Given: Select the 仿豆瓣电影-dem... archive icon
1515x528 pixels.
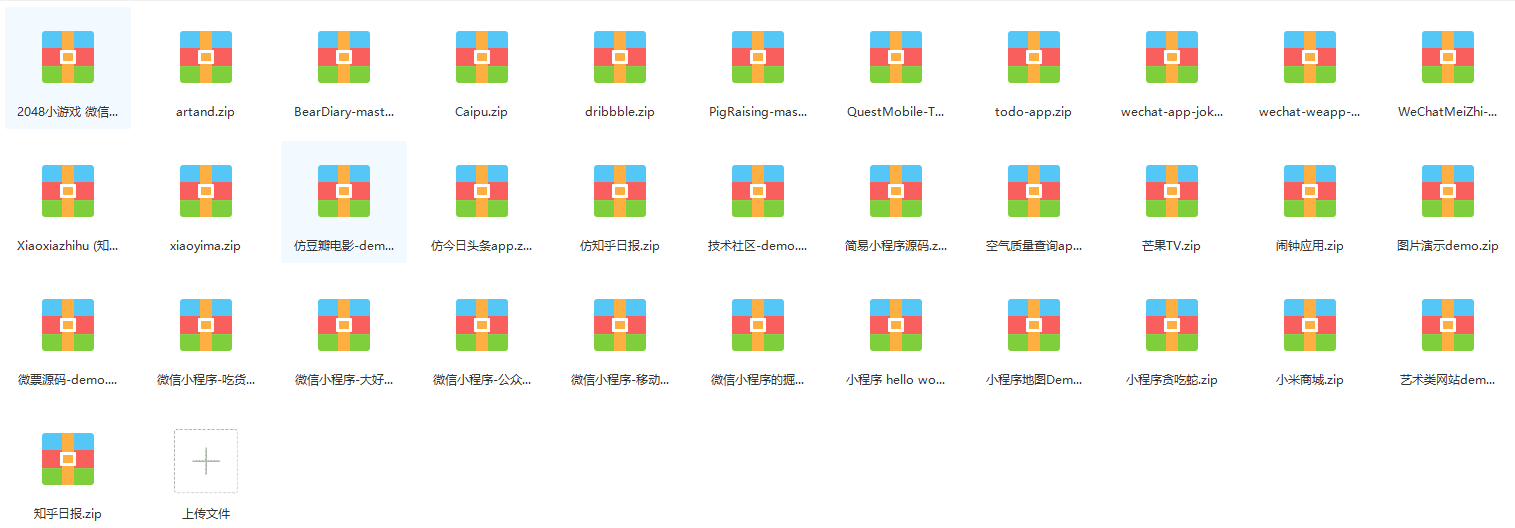Looking at the screenshot, I should coord(344,190).
